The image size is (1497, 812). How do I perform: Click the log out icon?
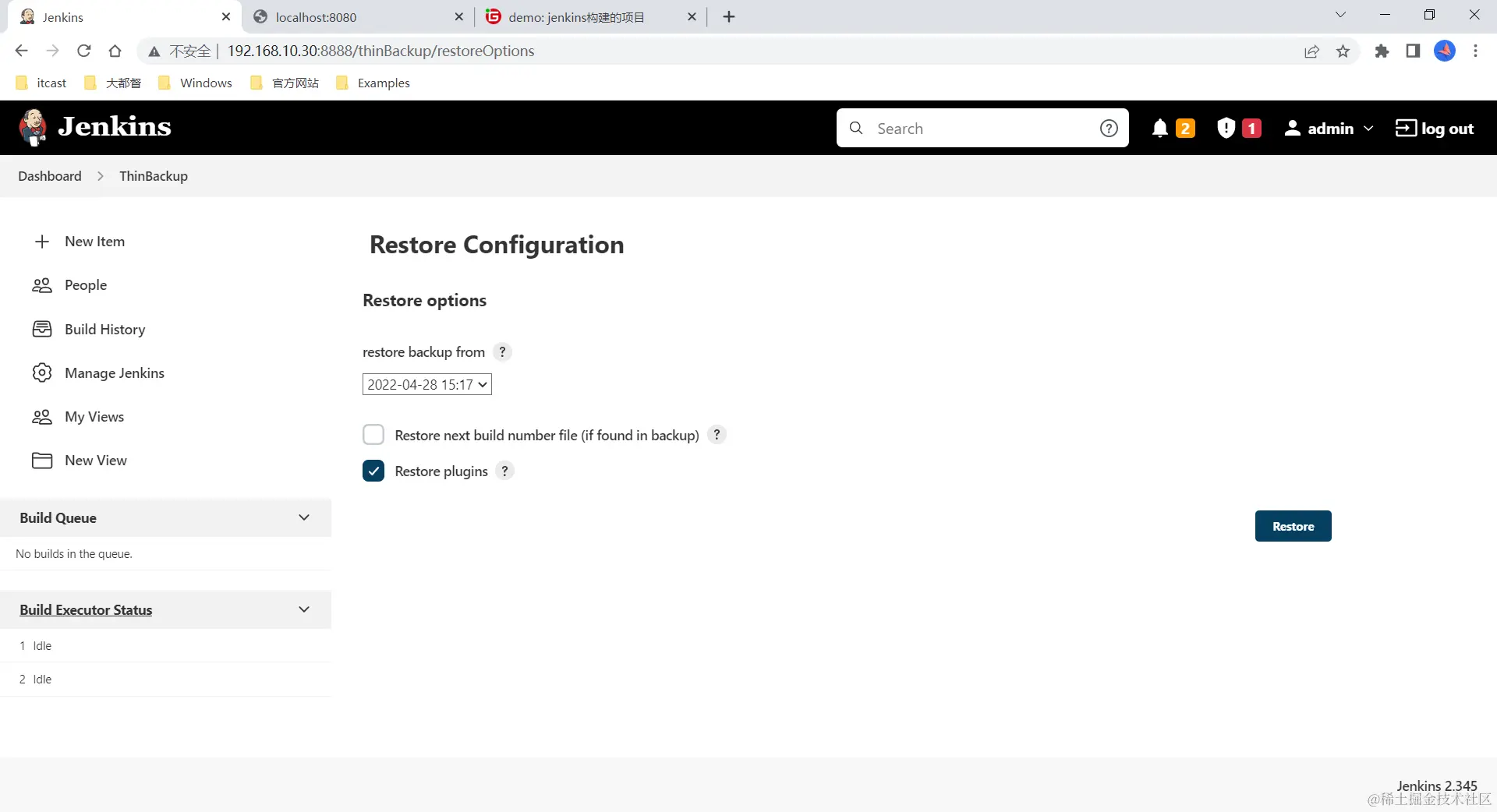coord(1406,128)
